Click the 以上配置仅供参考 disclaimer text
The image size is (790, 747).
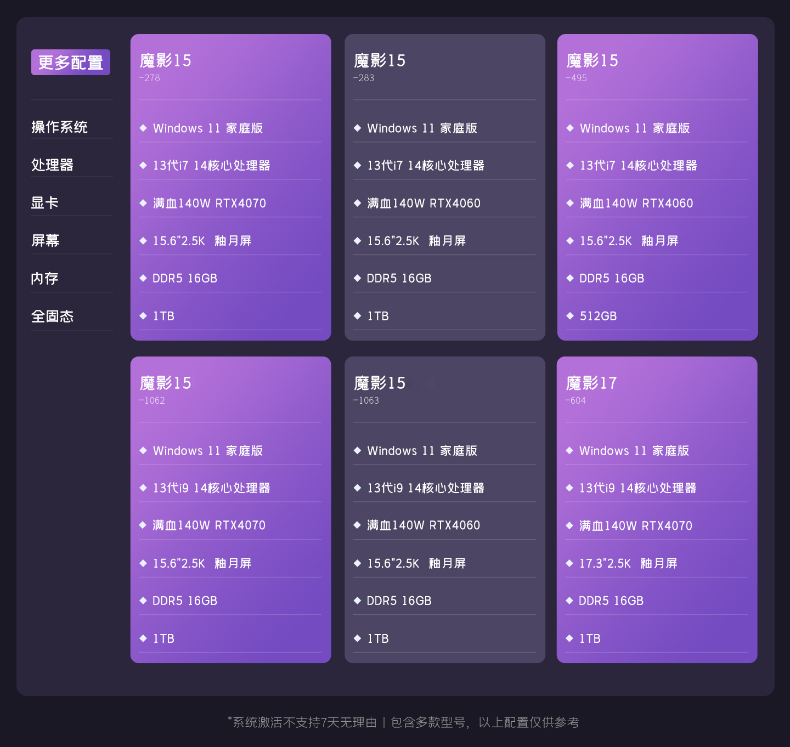pos(529,722)
